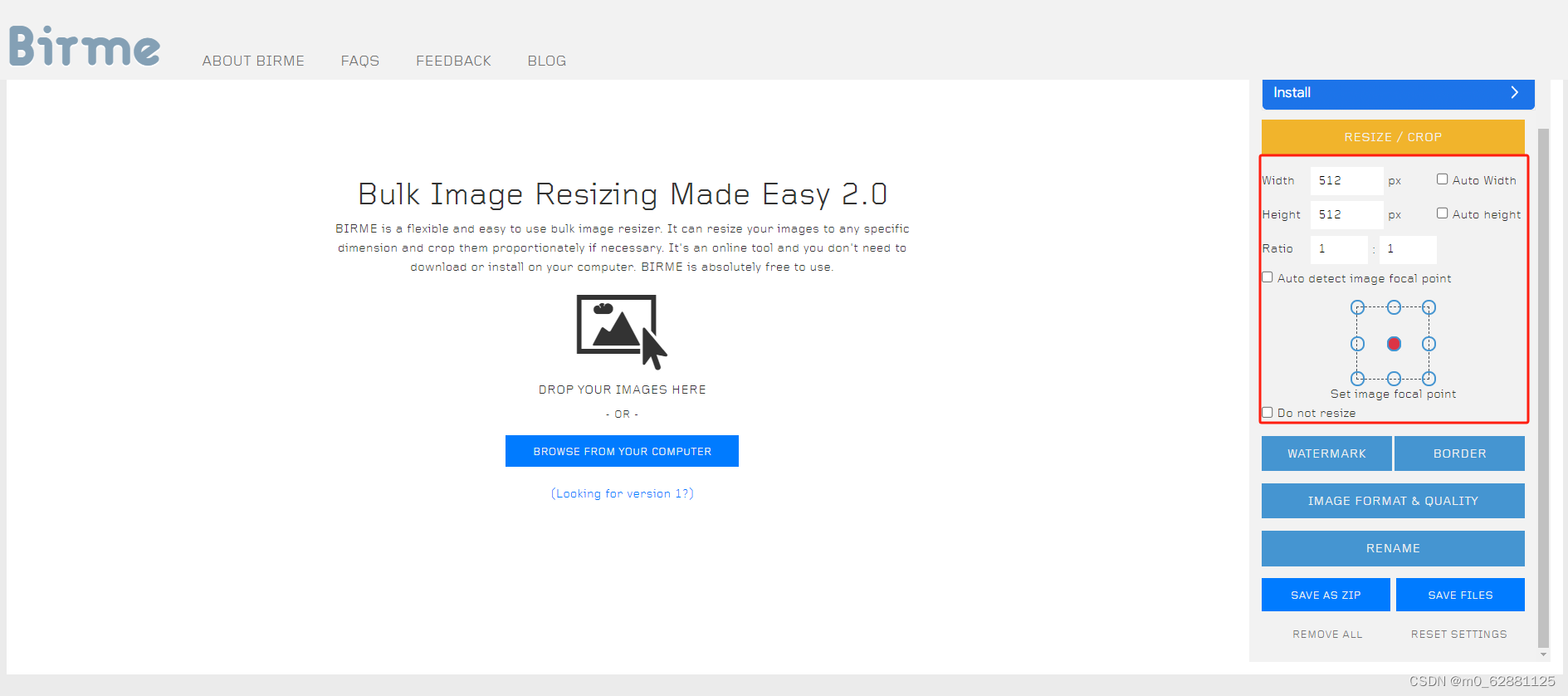The height and width of the screenshot is (696, 1568).
Task: Select the red center focal point
Action: [x=1394, y=344]
